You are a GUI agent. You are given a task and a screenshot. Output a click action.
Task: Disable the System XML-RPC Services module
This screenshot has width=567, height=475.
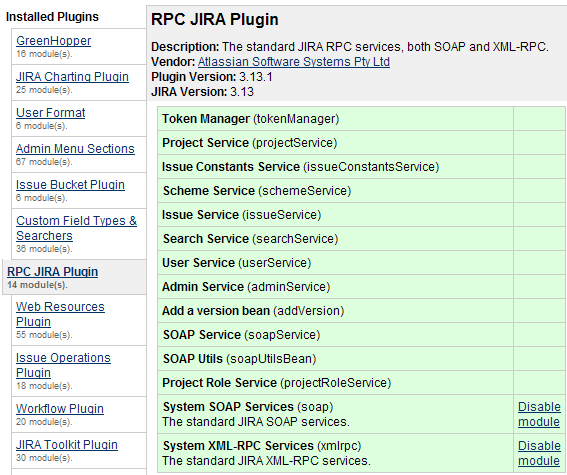[x=539, y=453]
